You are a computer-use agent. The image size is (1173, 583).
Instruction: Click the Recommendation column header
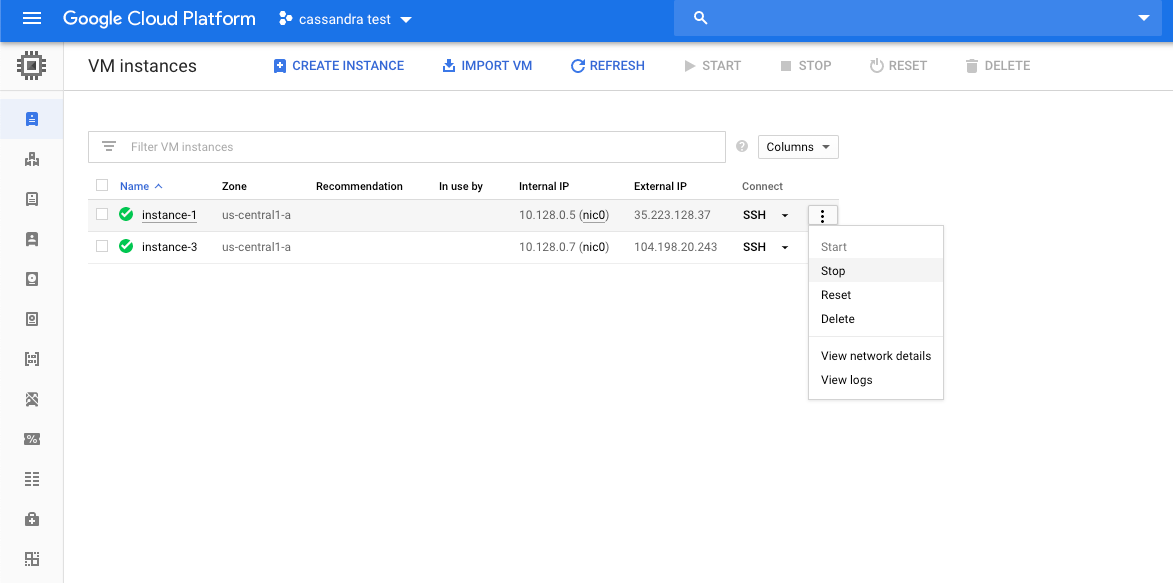[x=359, y=186]
